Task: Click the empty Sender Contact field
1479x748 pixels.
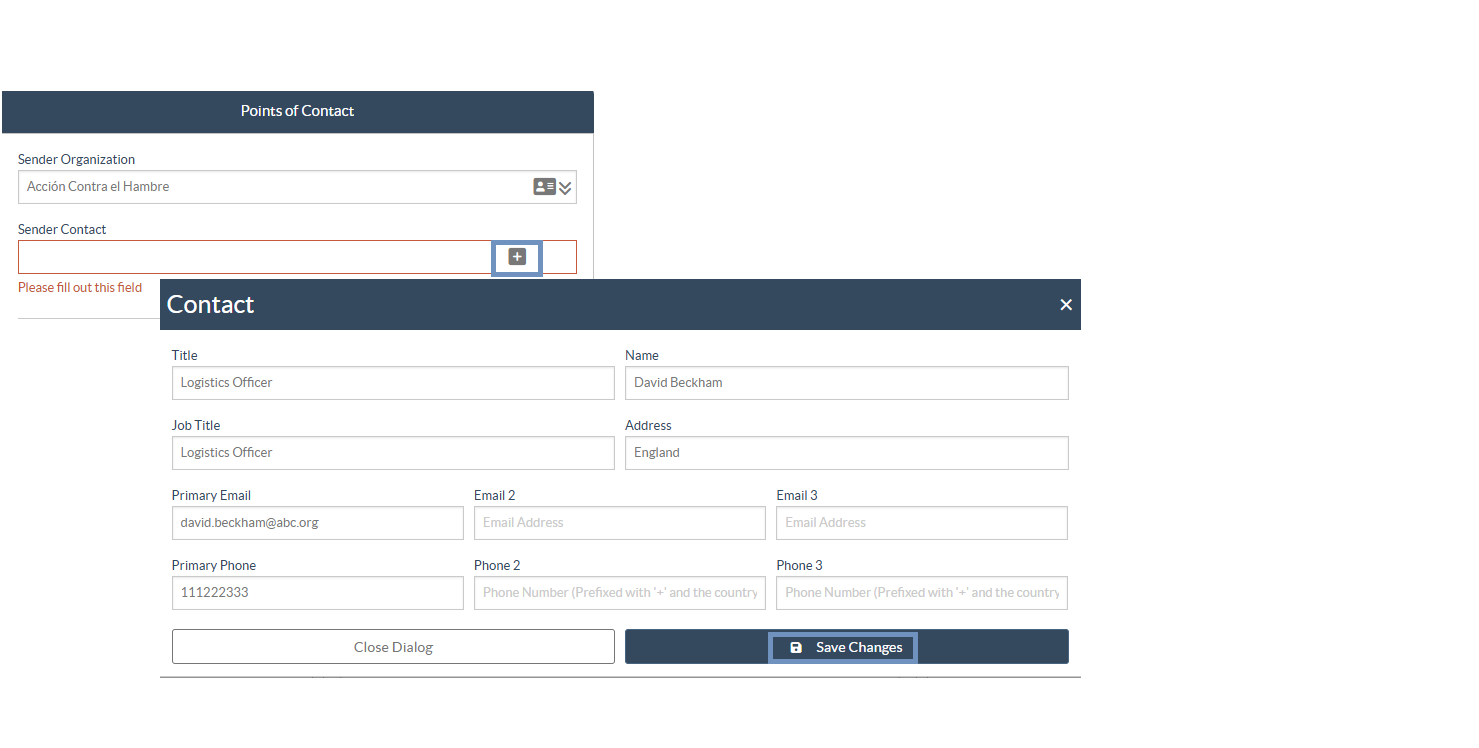Action: [250, 257]
